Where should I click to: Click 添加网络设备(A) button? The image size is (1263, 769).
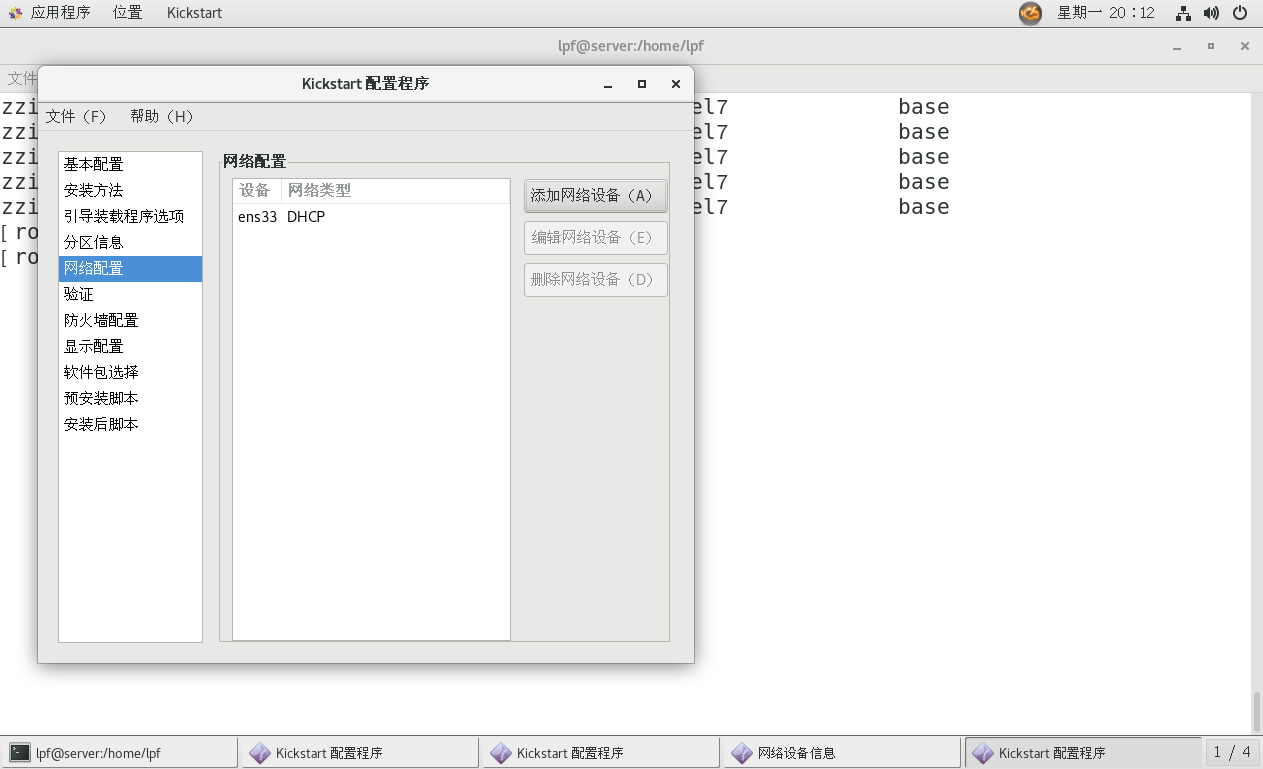pyautogui.click(x=596, y=196)
